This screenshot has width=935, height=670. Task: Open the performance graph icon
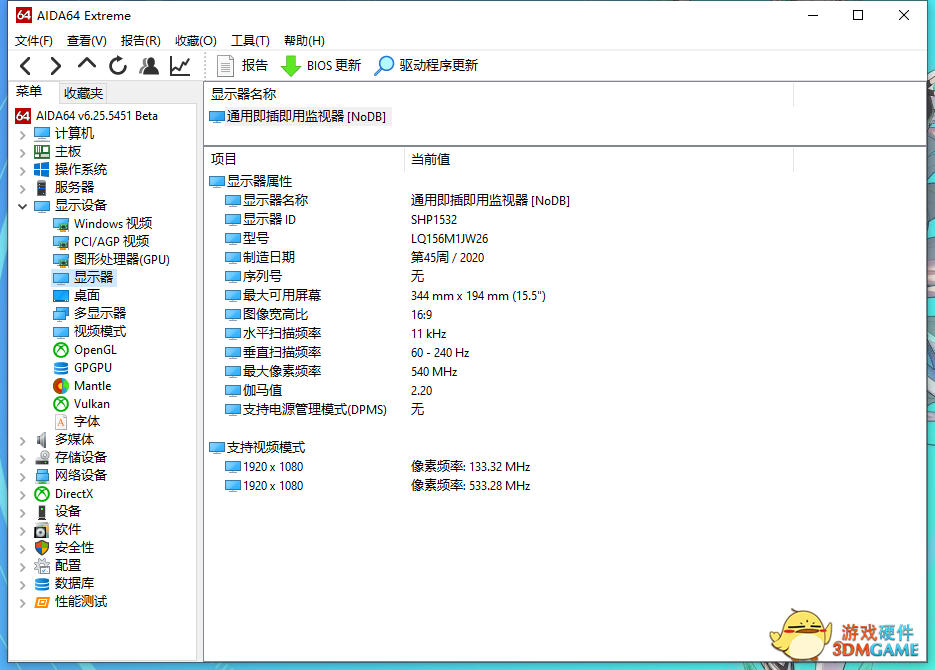(x=180, y=66)
